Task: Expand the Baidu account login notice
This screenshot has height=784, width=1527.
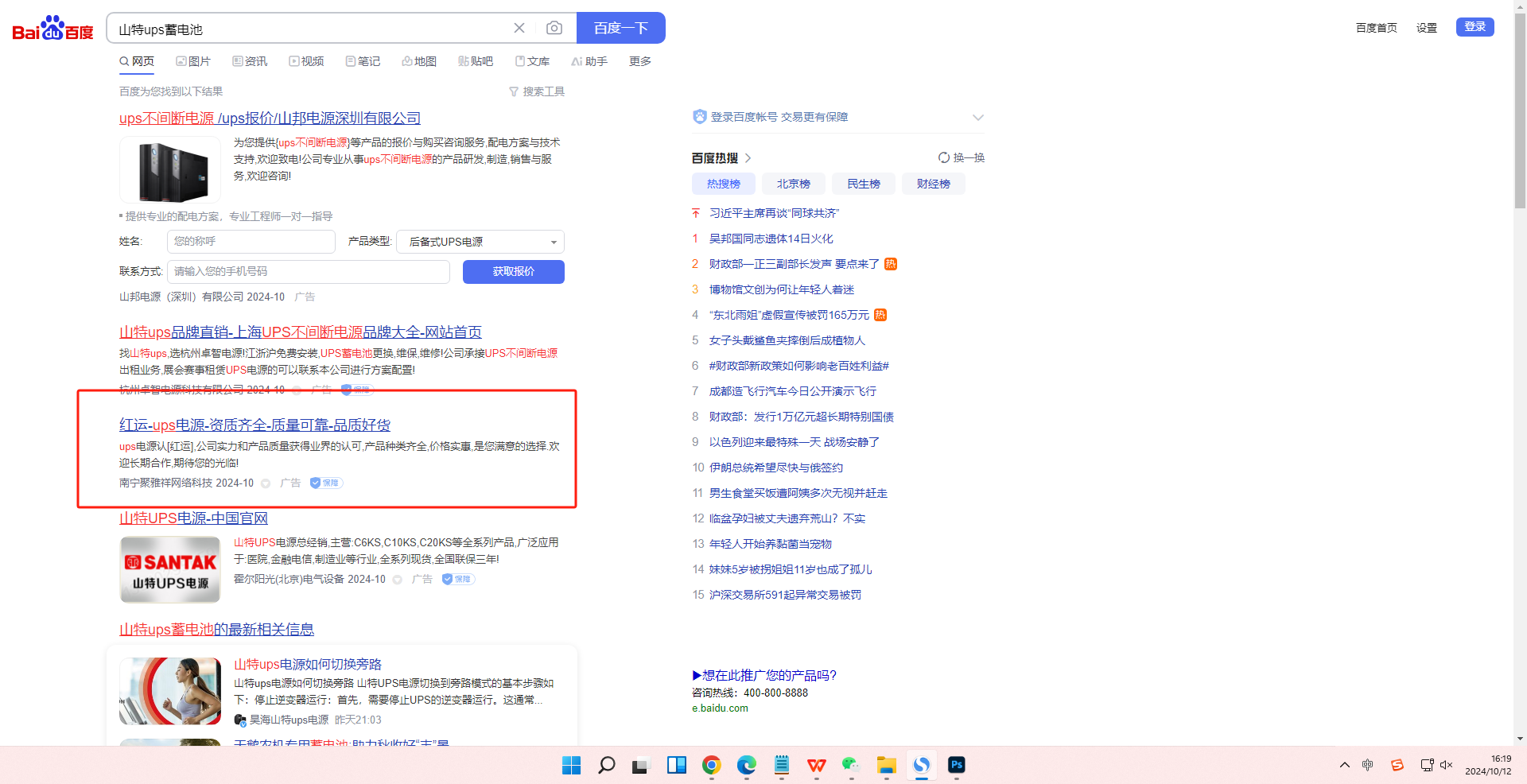Action: (x=977, y=118)
